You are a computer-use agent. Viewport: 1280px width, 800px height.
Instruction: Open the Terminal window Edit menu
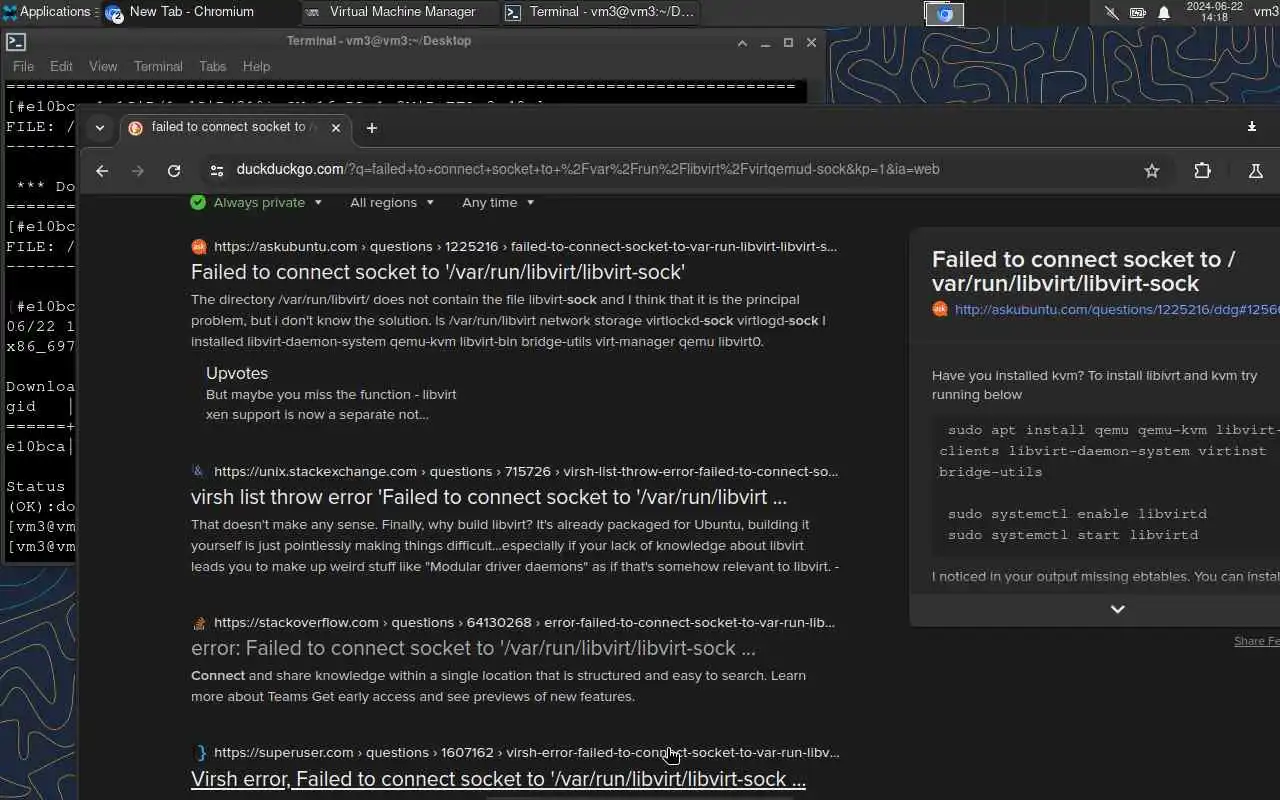(61, 66)
